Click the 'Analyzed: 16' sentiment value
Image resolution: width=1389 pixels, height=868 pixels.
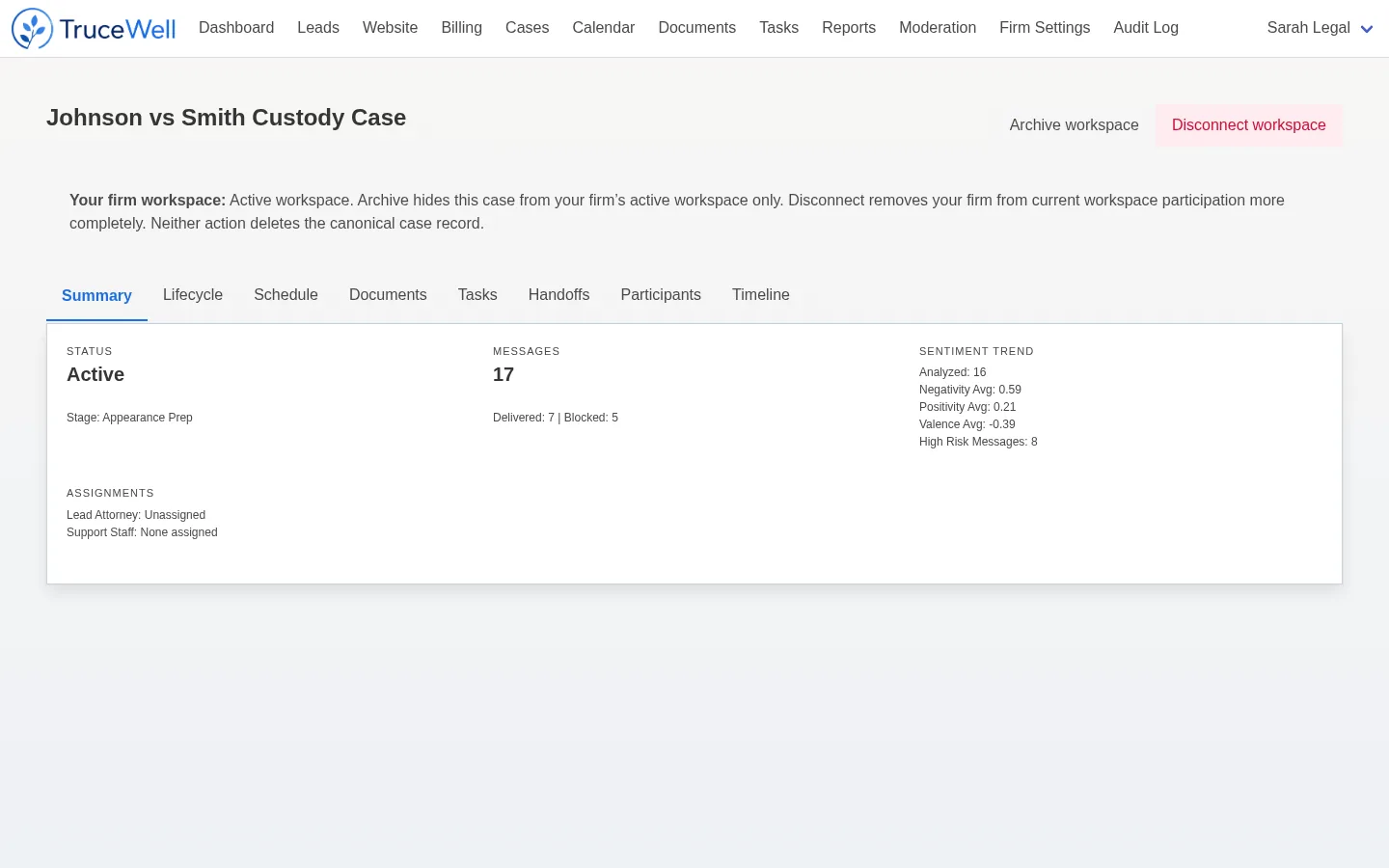[x=953, y=372]
